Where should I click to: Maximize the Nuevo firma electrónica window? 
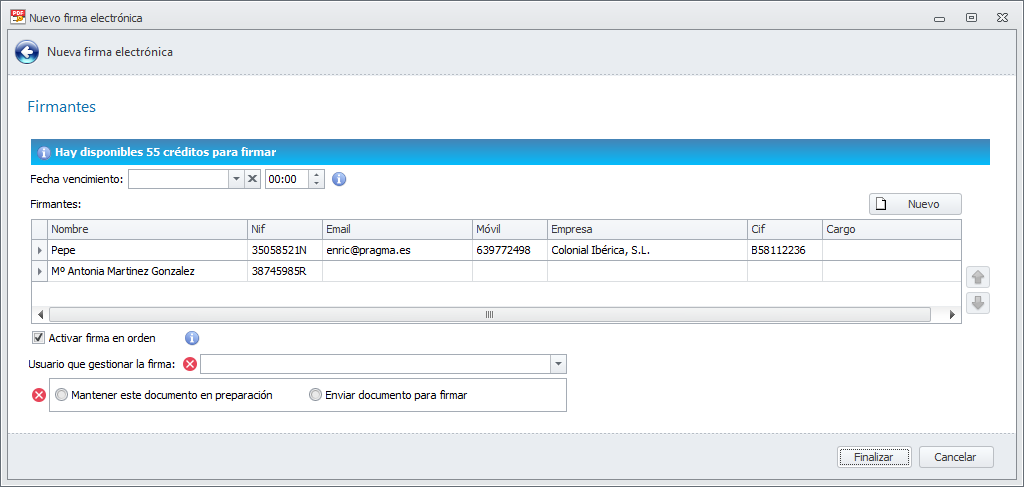pyautogui.click(x=972, y=18)
